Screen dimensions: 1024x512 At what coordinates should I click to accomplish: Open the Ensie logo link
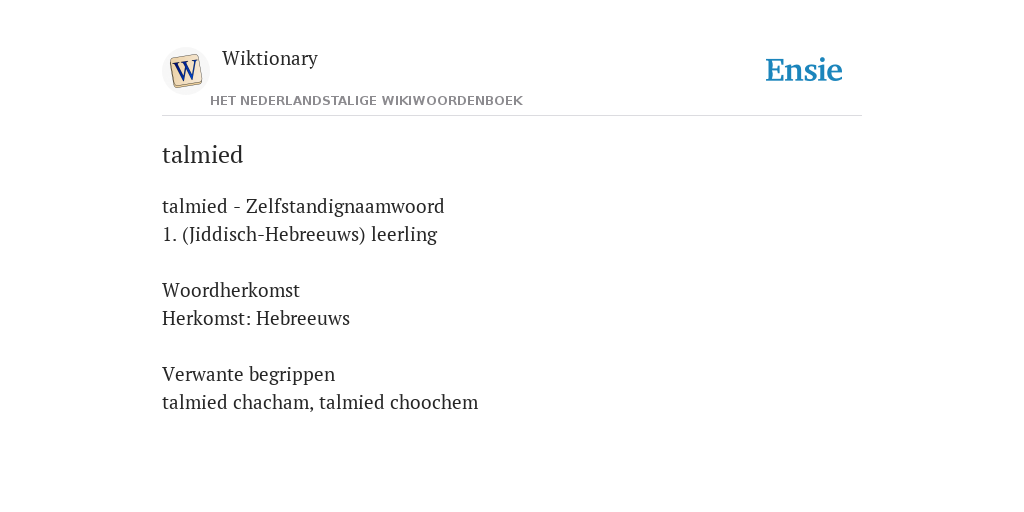pos(804,70)
